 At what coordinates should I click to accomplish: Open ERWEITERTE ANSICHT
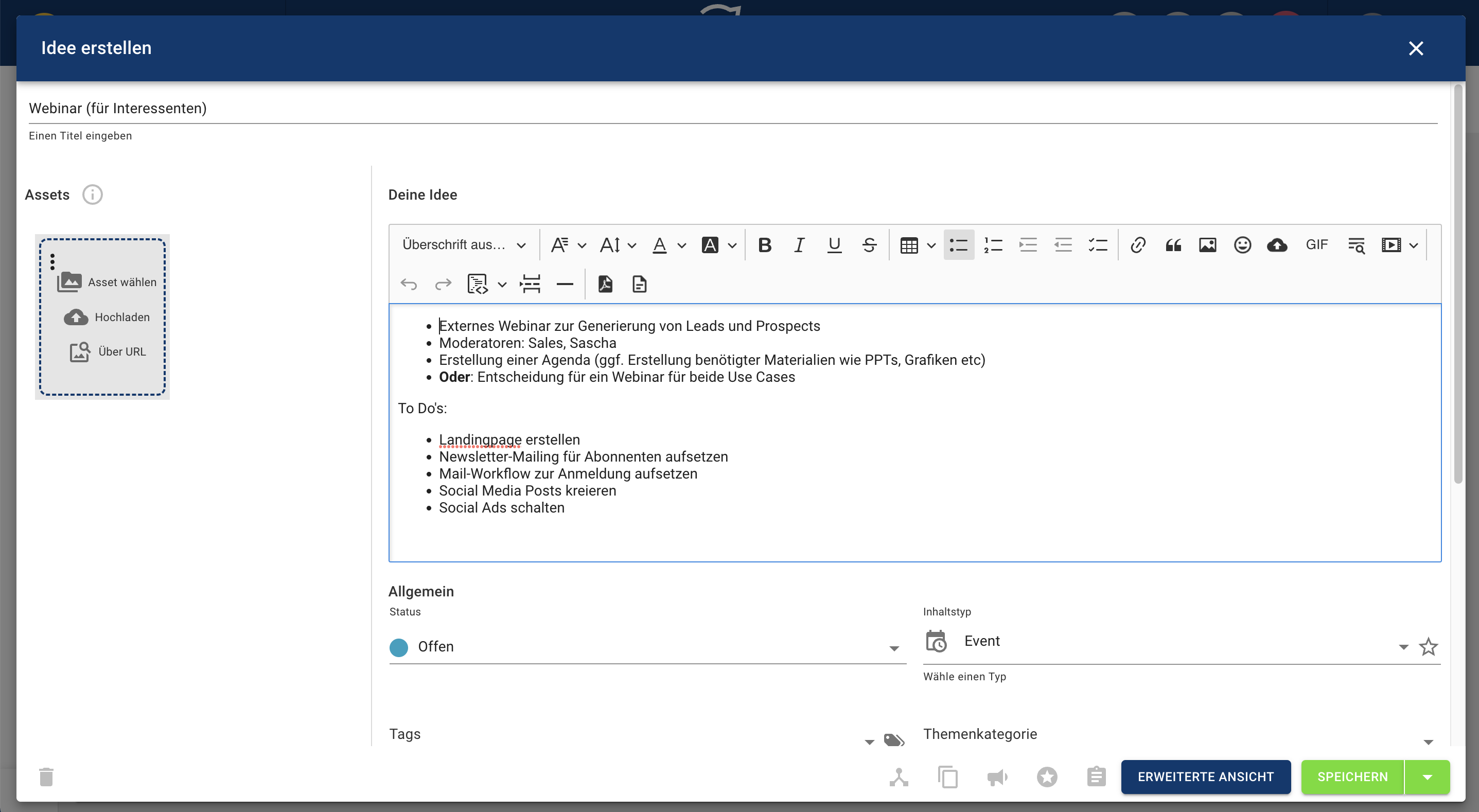[1206, 777]
